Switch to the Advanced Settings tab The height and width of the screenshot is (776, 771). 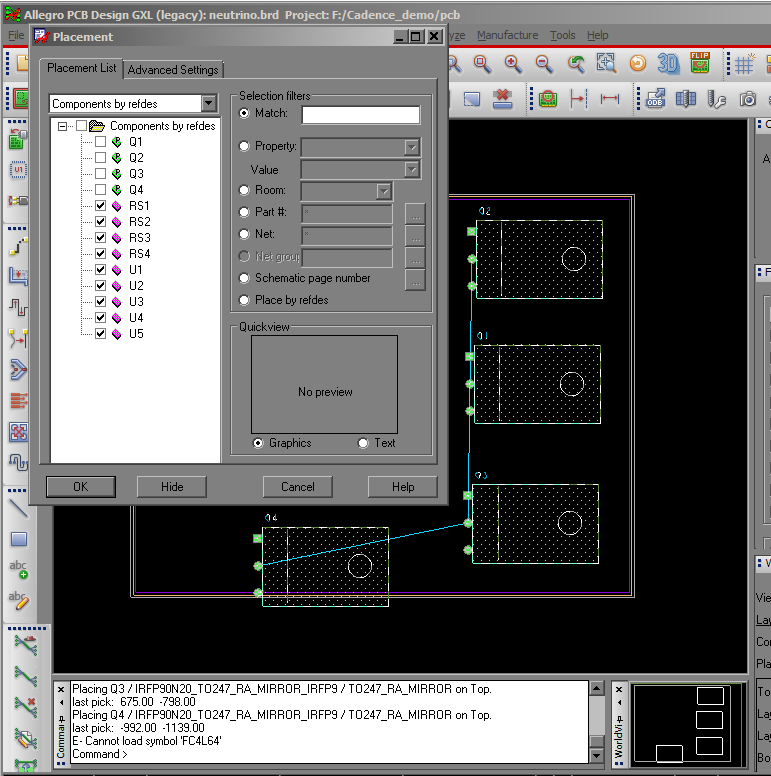(x=173, y=70)
